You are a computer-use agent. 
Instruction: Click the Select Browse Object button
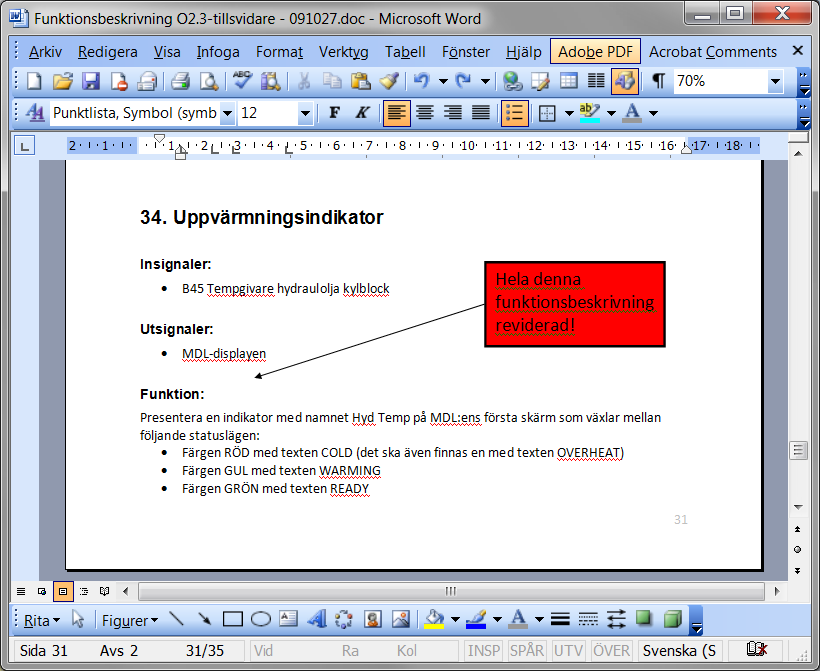point(797,549)
